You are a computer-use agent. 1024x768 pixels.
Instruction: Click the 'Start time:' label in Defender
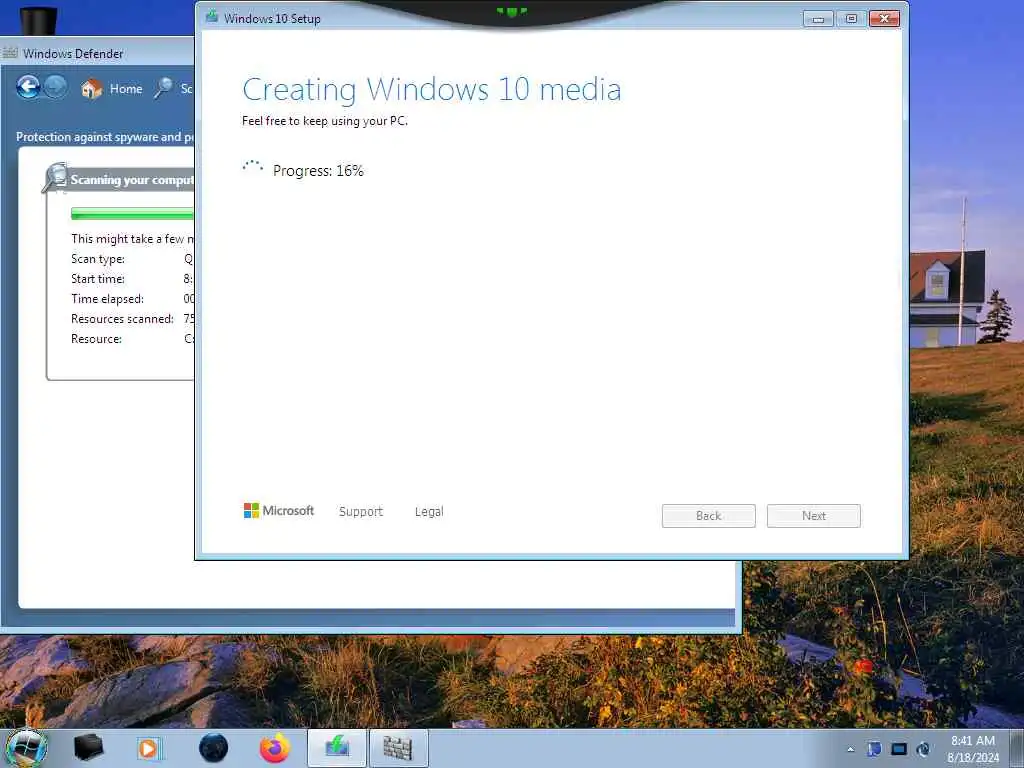98,279
